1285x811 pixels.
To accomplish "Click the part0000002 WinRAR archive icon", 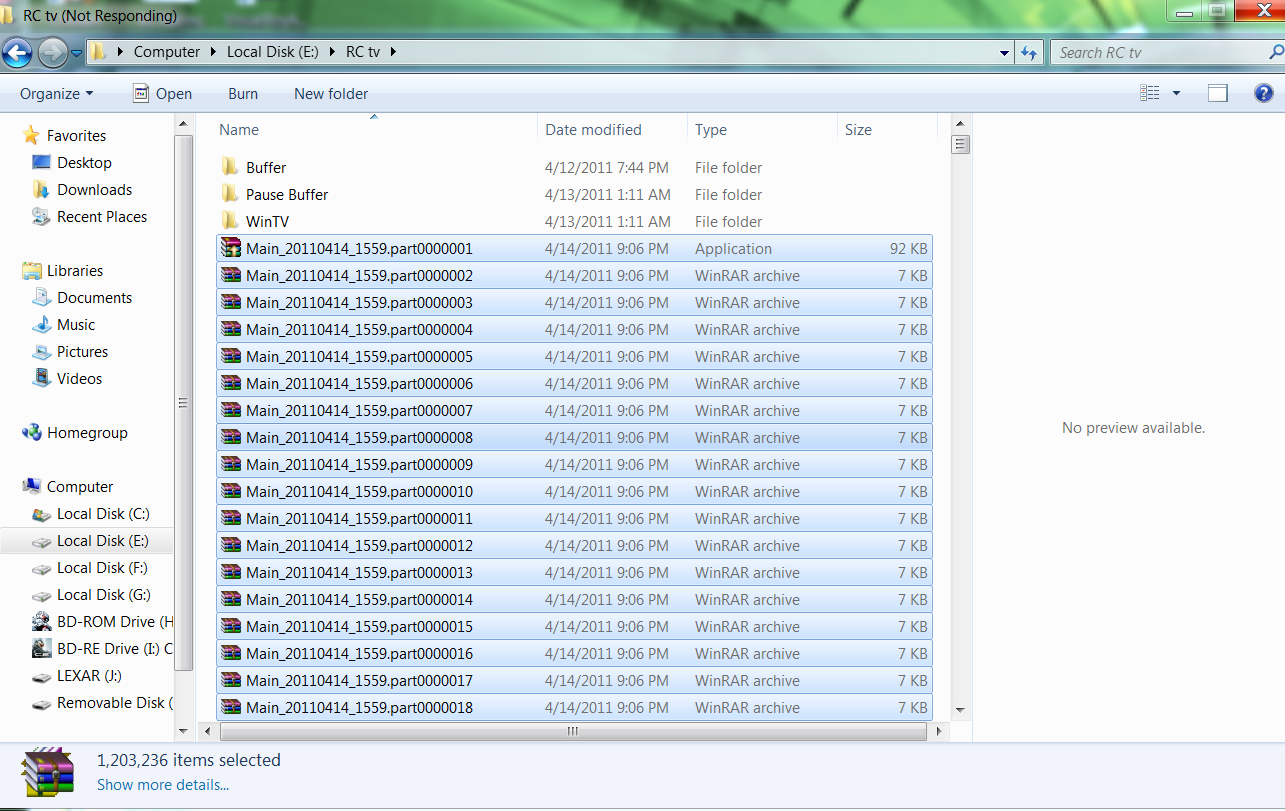I will pos(231,275).
